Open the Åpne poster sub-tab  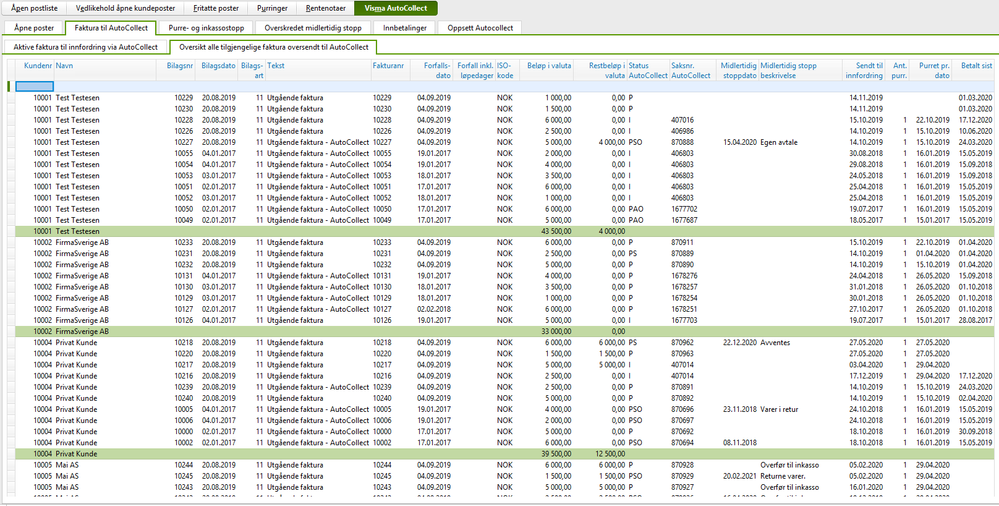point(32,28)
